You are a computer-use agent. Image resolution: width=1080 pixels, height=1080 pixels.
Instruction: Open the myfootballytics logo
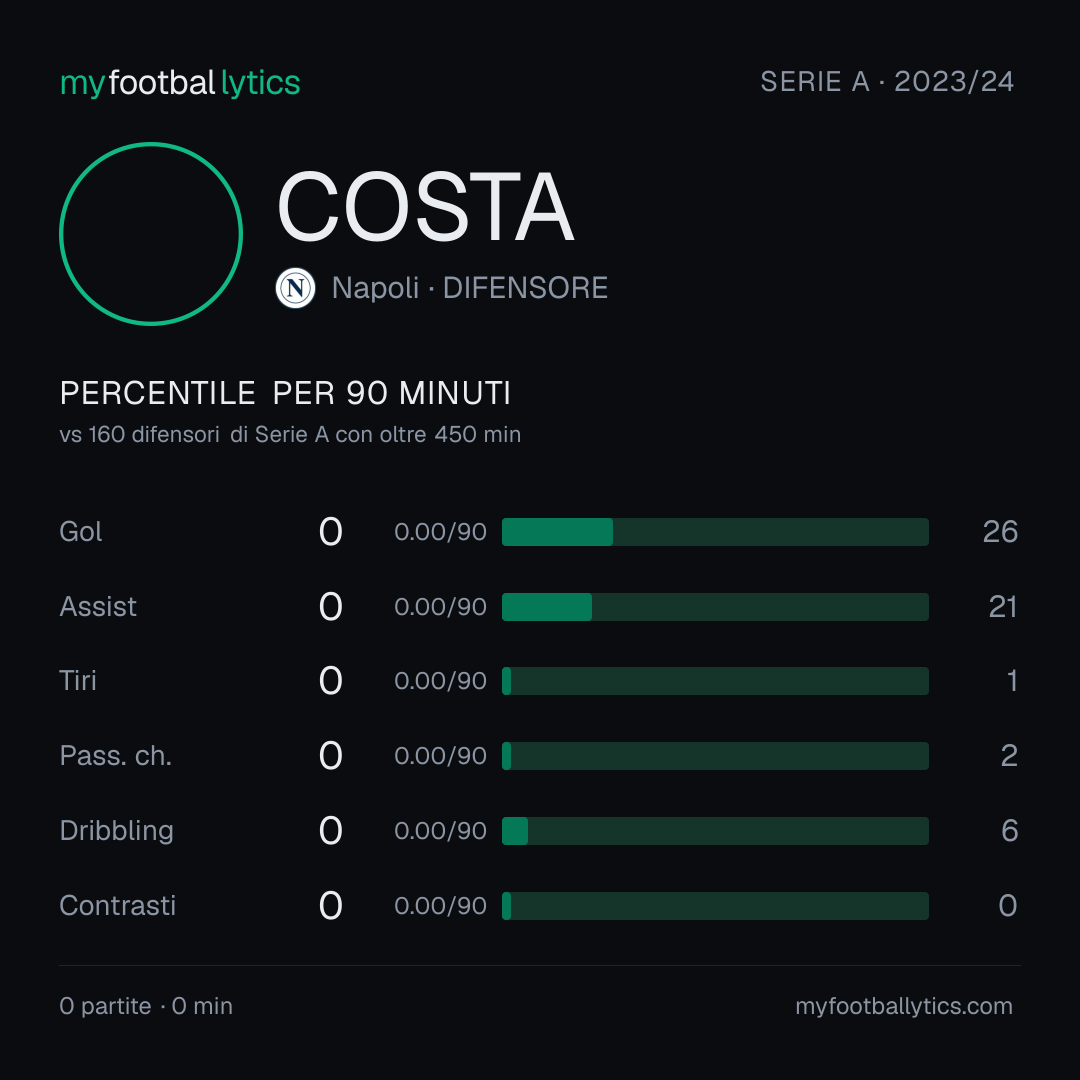pyautogui.click(x=180, y=83)
